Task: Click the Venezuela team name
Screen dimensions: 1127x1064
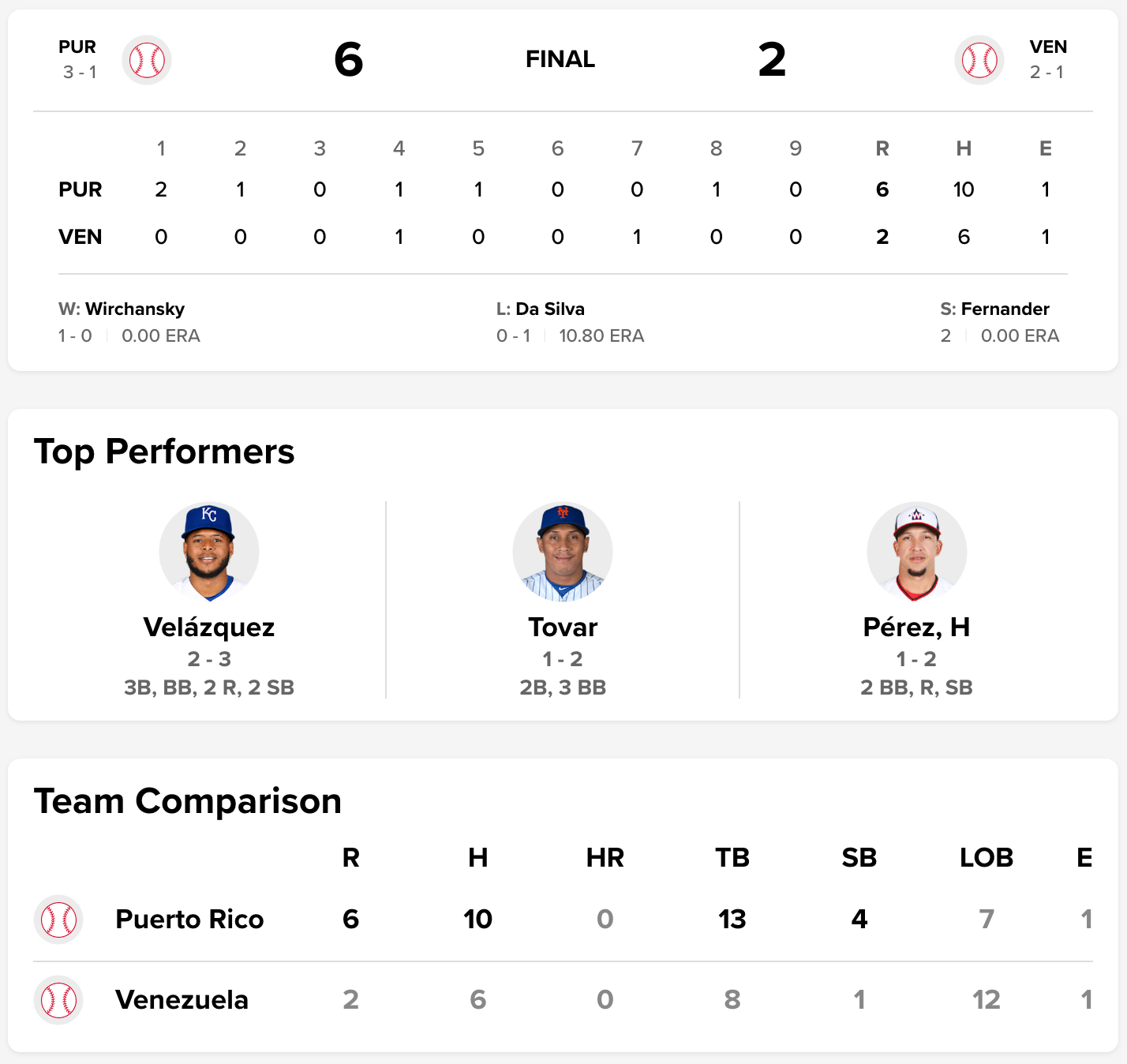Action: (x=182, y=1000)
